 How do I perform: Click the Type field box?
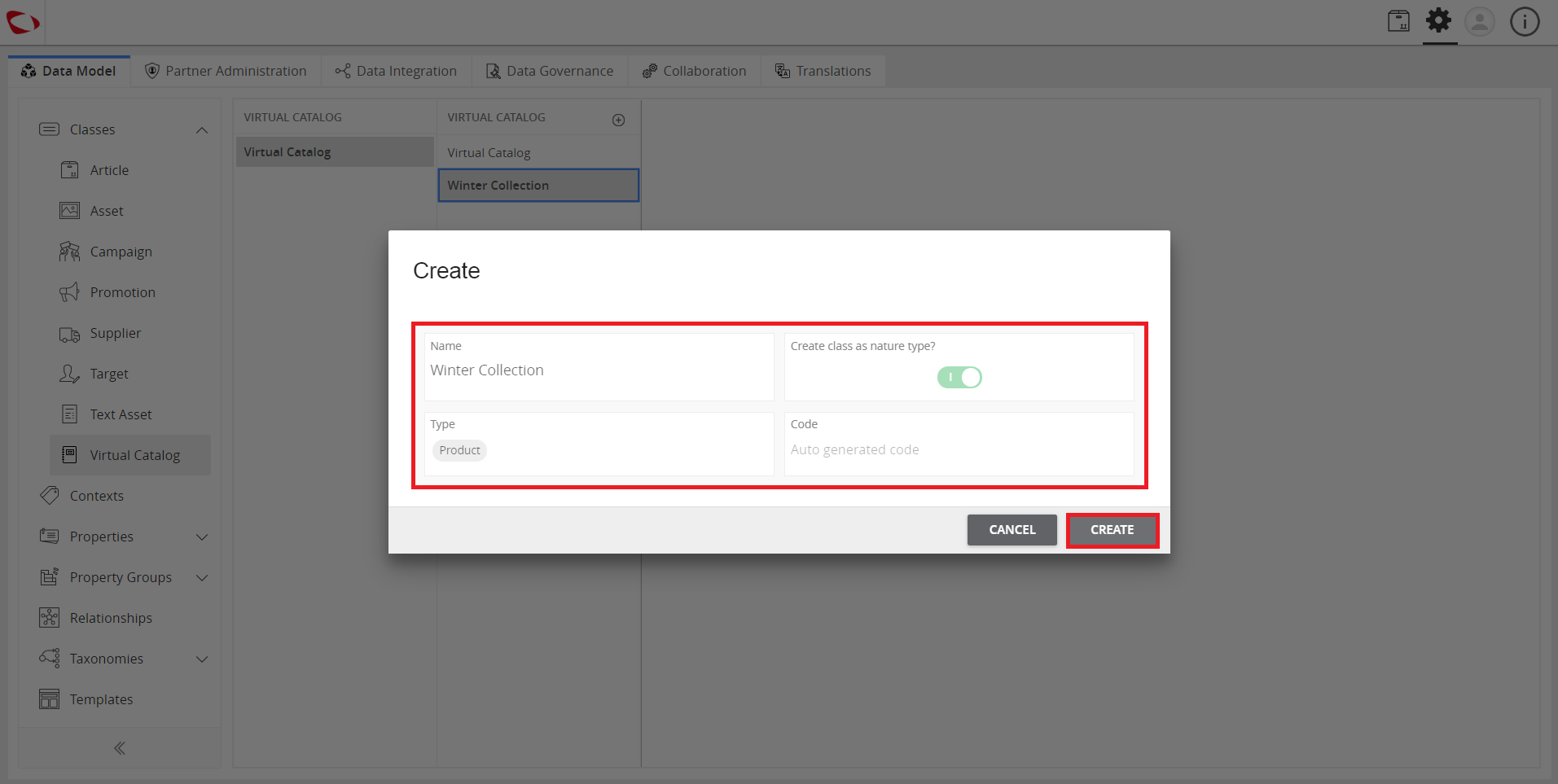click(x=599, y=444)
